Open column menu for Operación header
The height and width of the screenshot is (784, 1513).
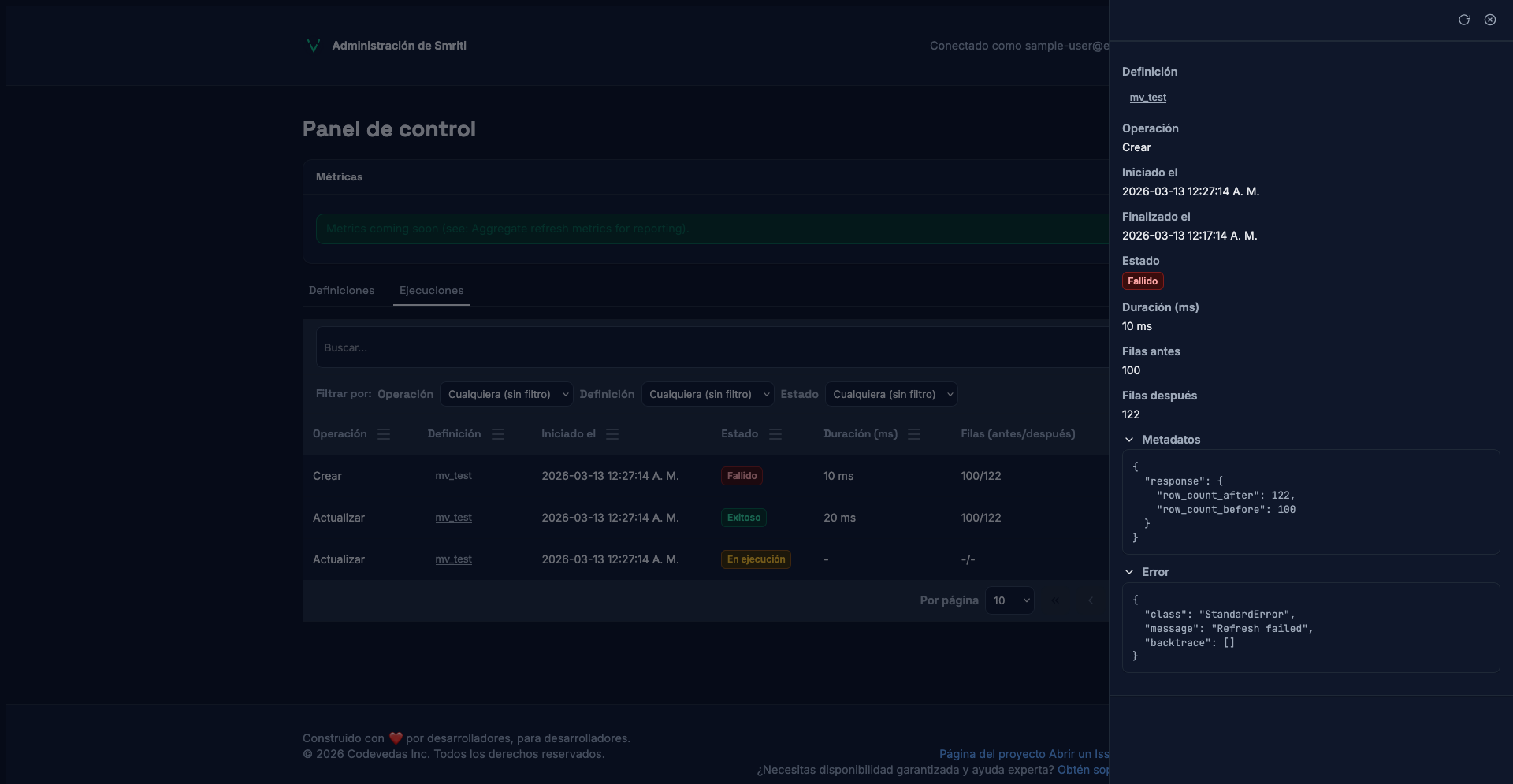[384, 434]
